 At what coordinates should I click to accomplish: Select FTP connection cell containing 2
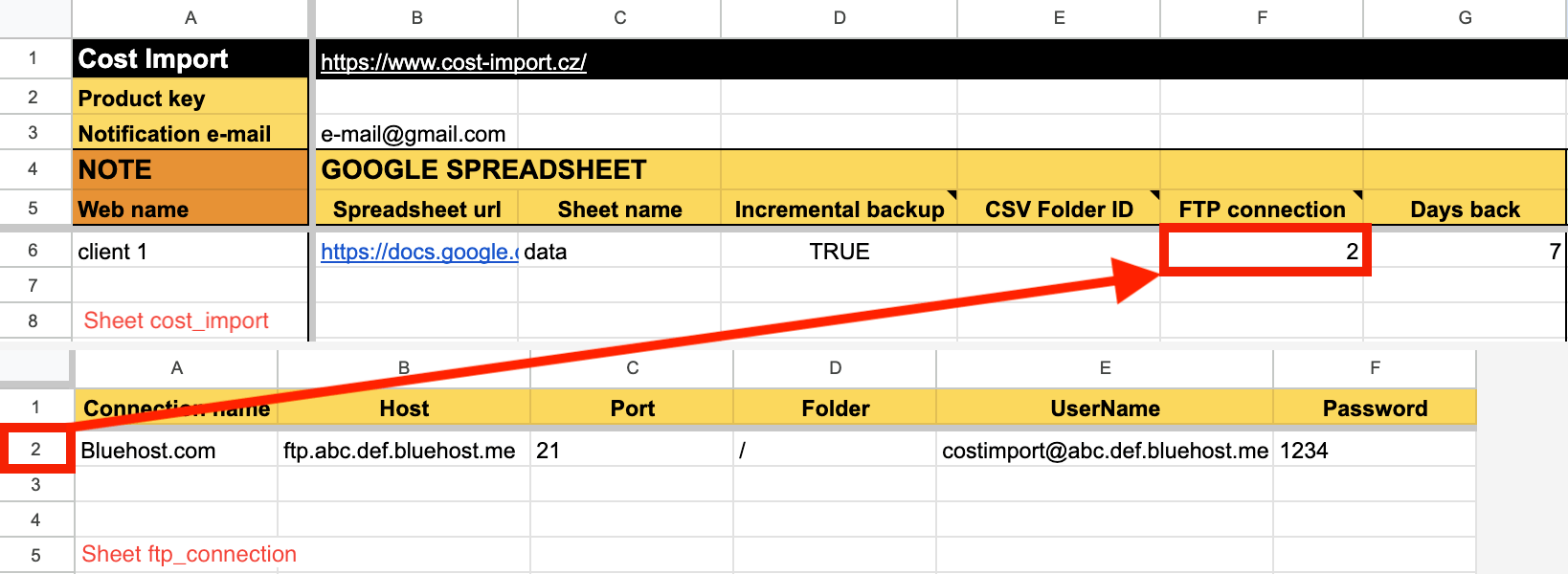pos(1262,252)
